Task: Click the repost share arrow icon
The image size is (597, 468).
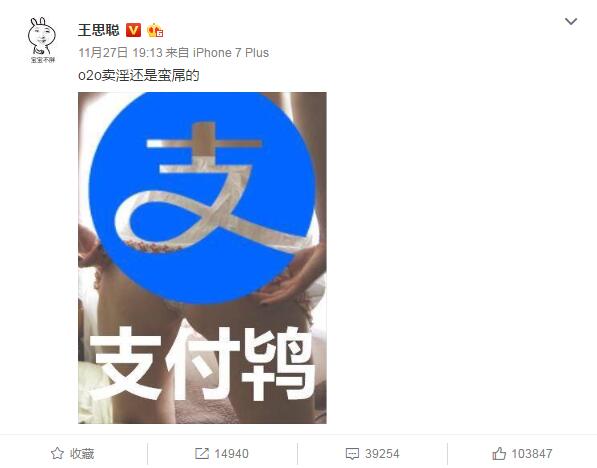Action: pos(202,453)
